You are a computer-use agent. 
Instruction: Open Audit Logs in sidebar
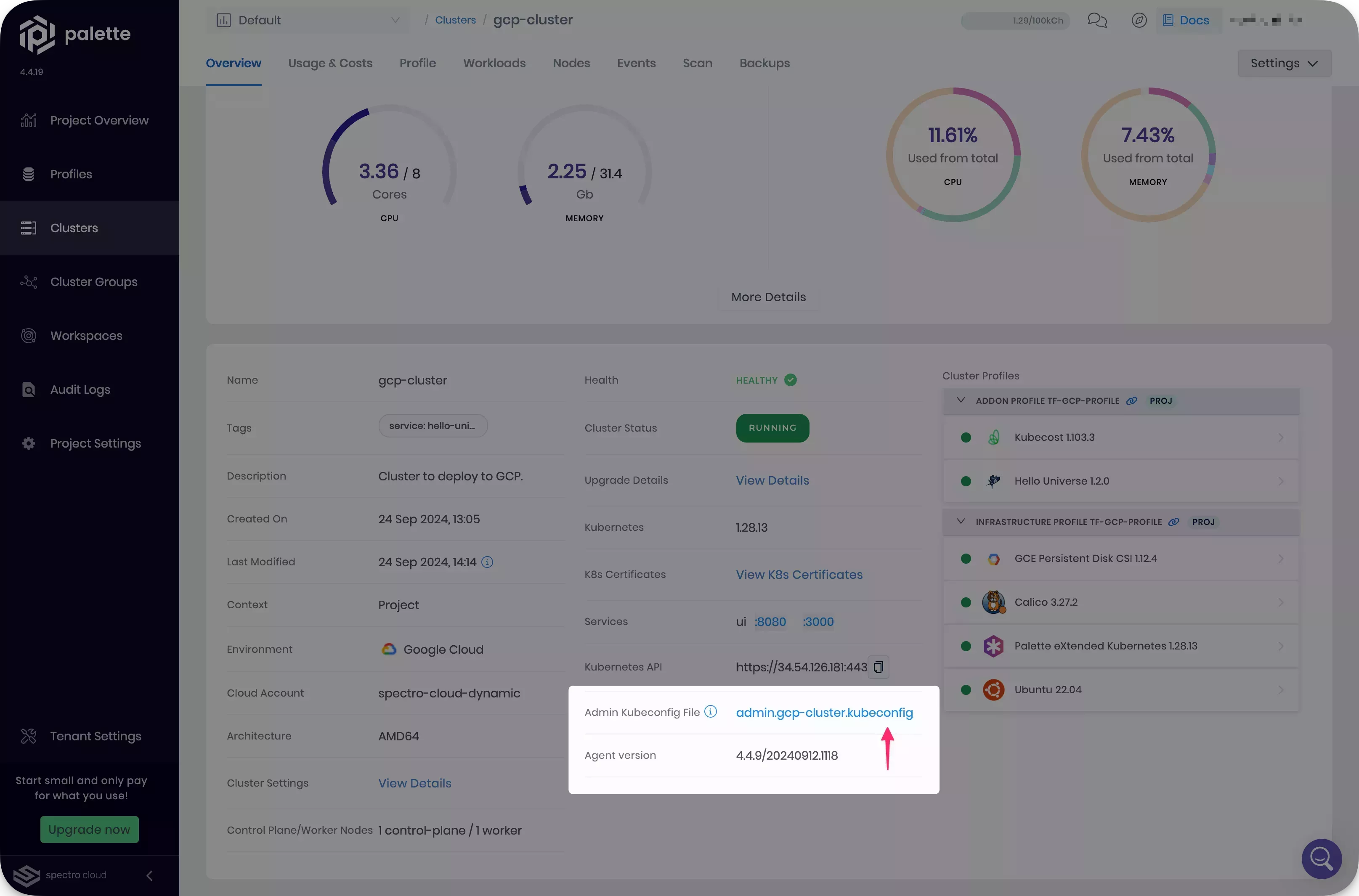click(80, 390)
